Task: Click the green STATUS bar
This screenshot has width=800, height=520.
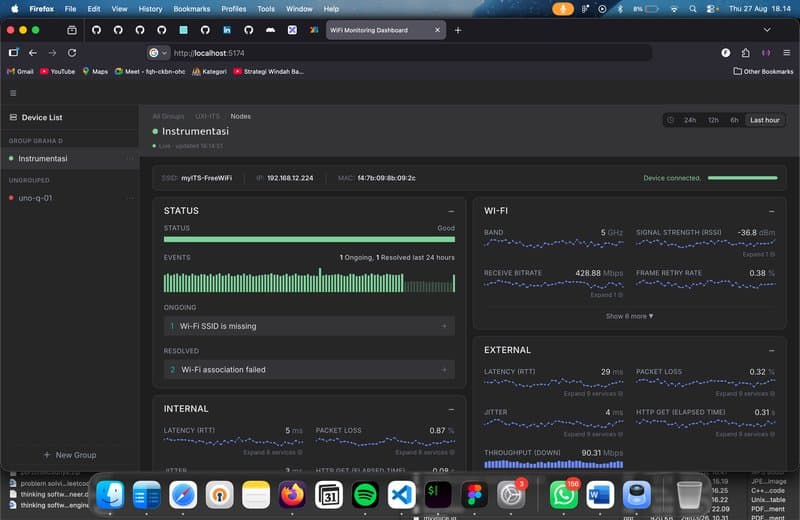Action: click(309, 239)
